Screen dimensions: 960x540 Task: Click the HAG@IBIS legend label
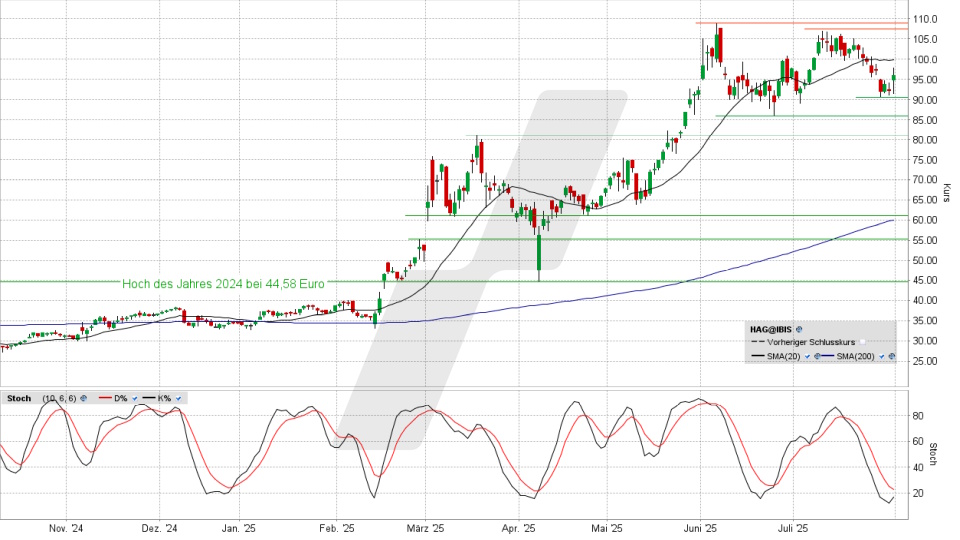pyautogui.click(x=771, y=329)
